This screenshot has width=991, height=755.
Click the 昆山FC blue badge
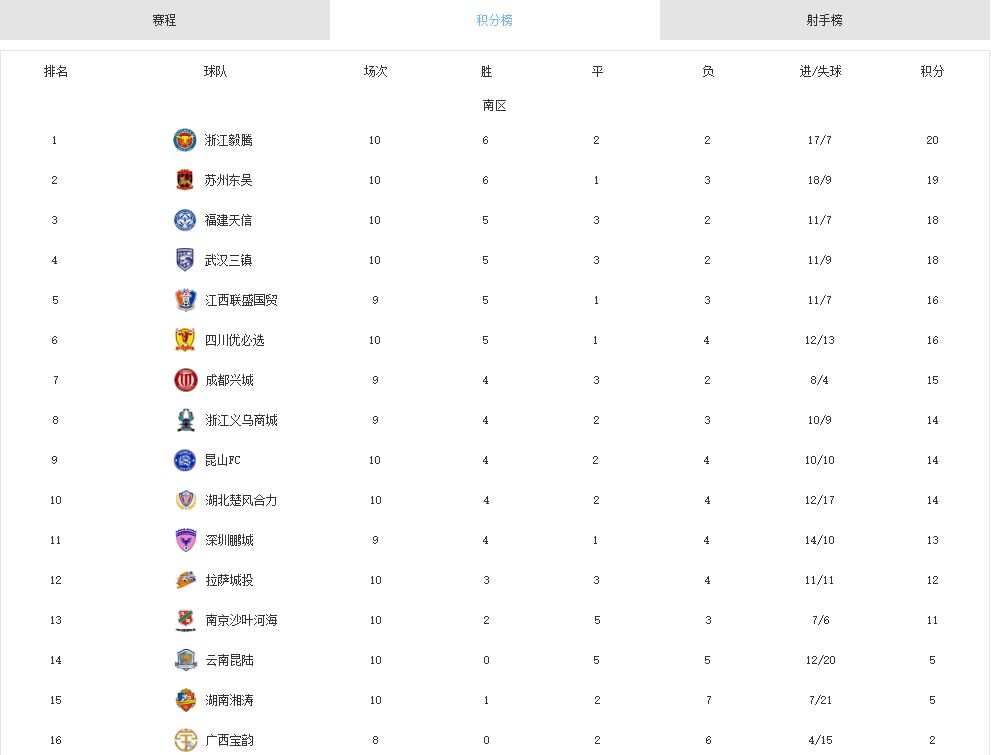coord(185,460)
